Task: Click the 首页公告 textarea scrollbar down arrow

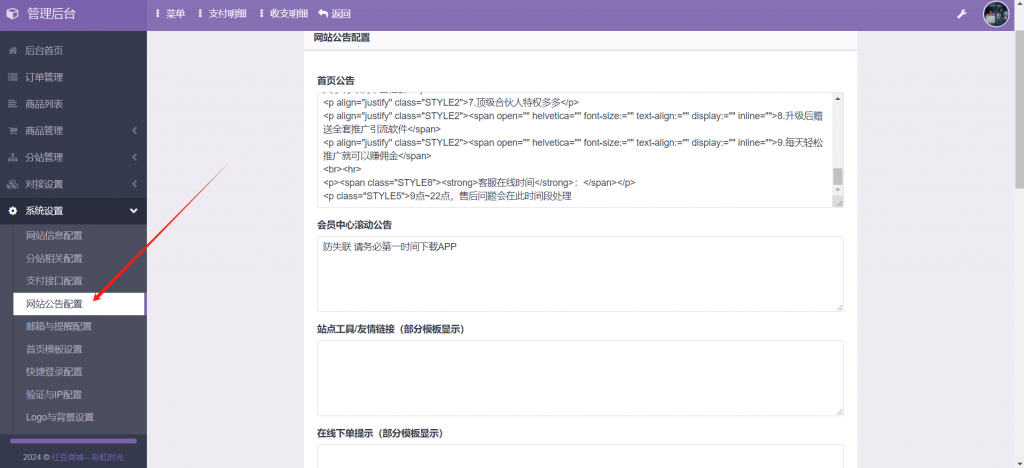Action: point(838,200)
